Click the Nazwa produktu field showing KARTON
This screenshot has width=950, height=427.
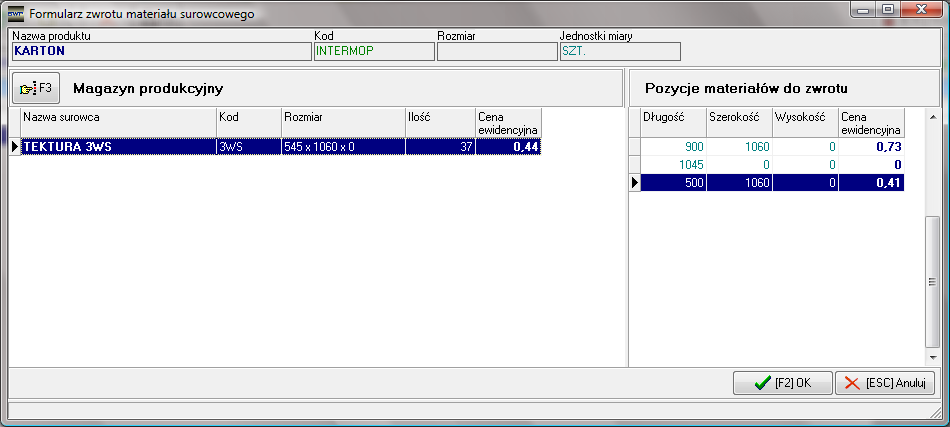pos(160,52)
